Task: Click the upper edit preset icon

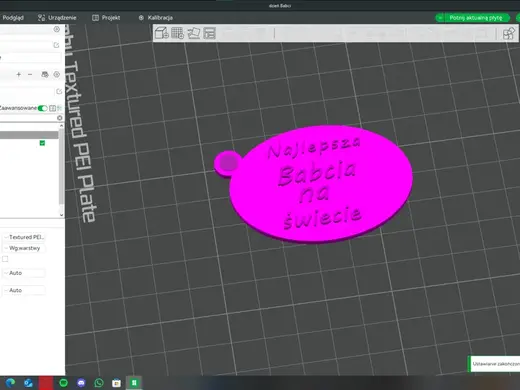Action: click(x=56, y=45)
